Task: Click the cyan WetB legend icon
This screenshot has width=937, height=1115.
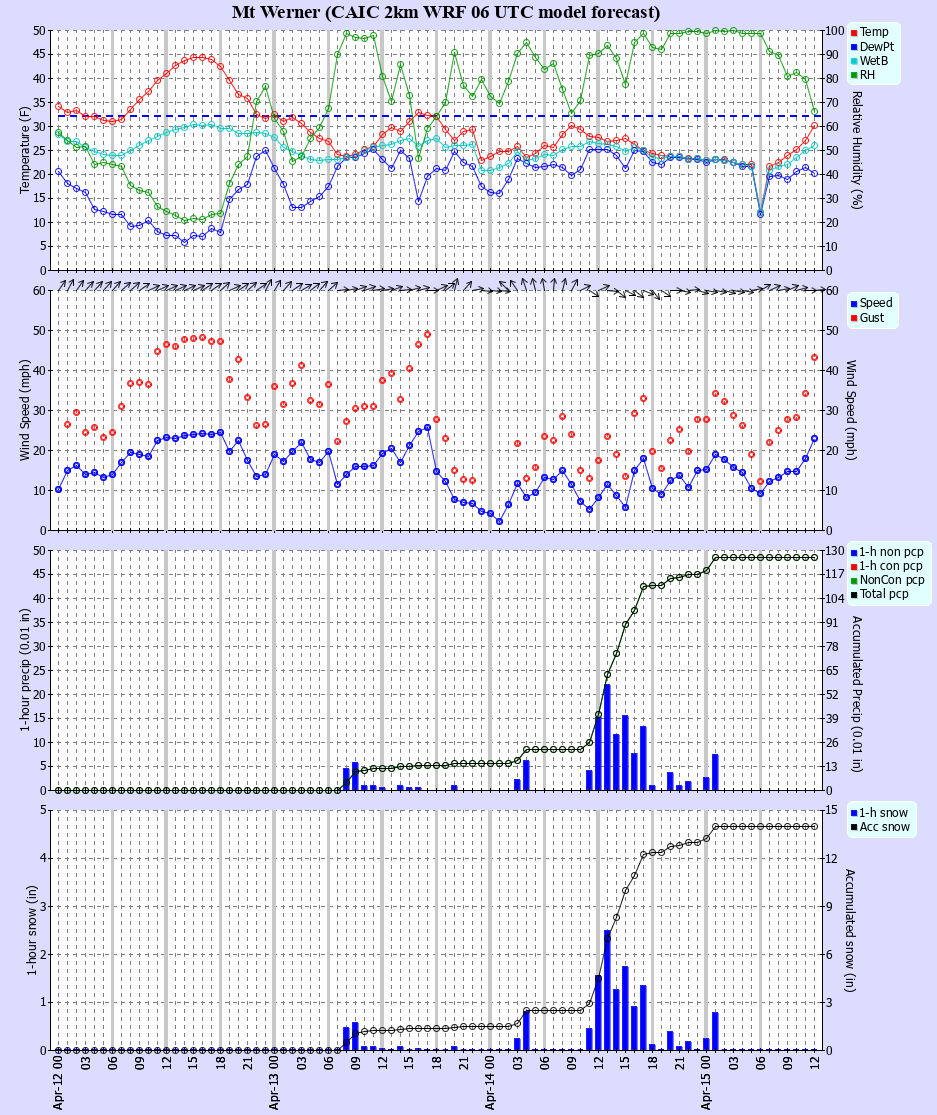Action: (856, 63)
